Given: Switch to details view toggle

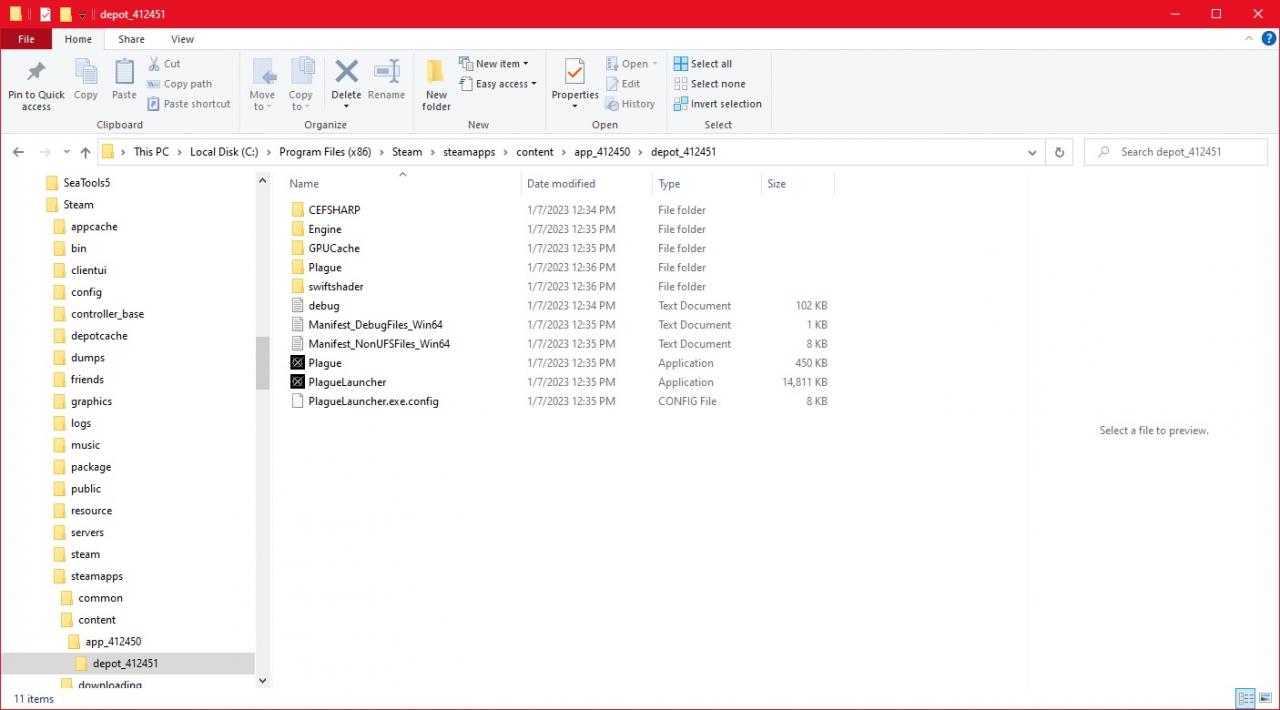Looking at the screenshot, I should (x=1246, y=698).
